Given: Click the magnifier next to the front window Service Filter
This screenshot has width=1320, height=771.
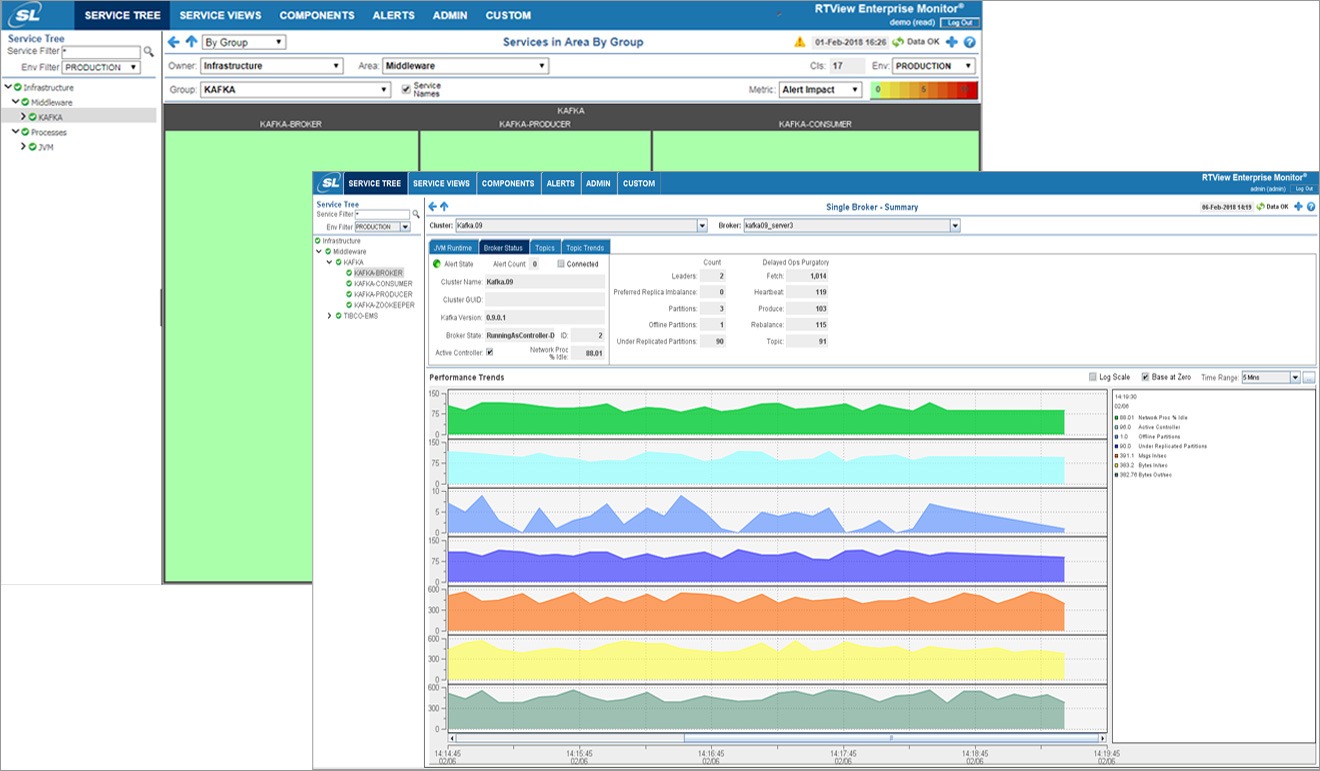Looking at the screenshot, I should 417,214.
